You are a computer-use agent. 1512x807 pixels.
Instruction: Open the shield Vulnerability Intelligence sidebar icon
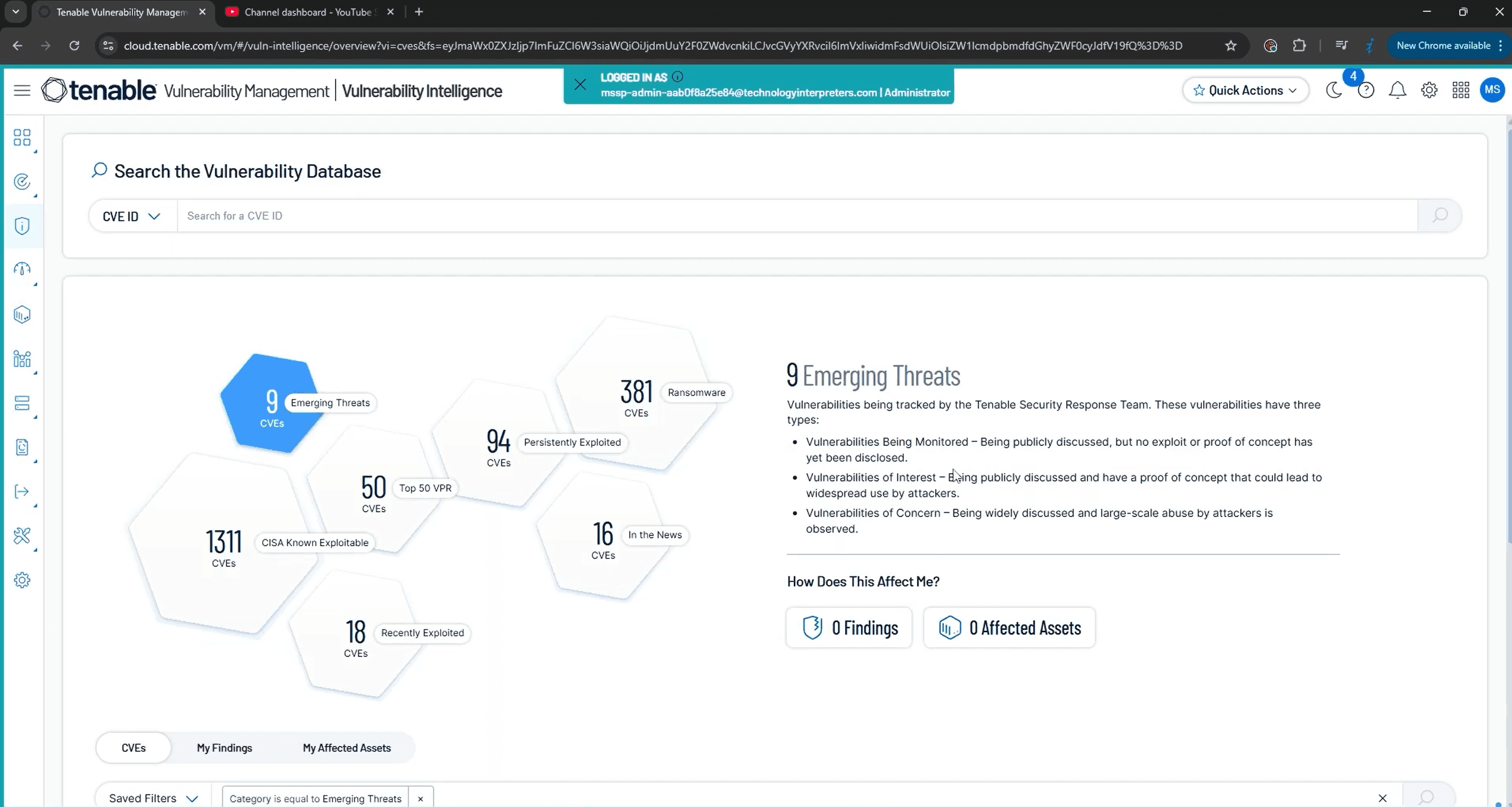pyautogui.click(x=23, y=225)
